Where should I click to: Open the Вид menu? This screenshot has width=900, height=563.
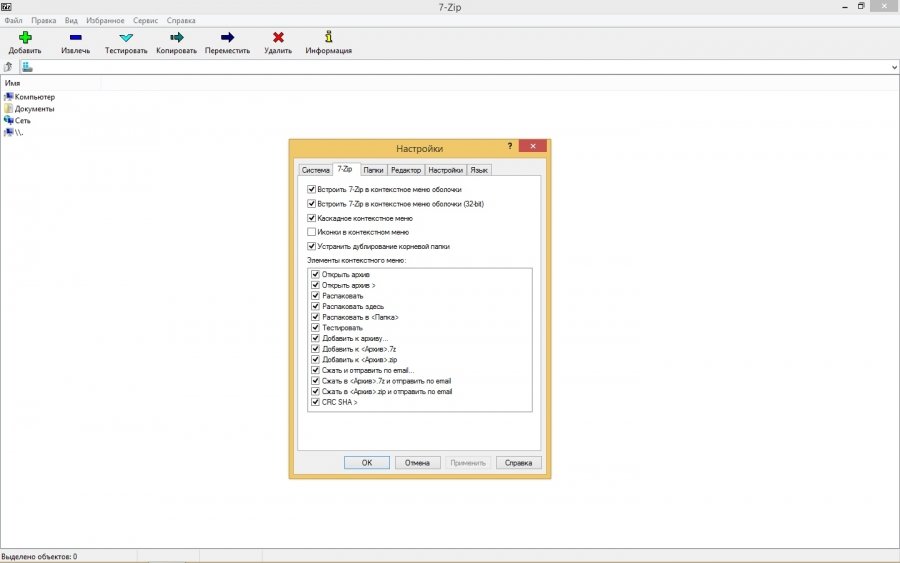[x=71, y=20]
